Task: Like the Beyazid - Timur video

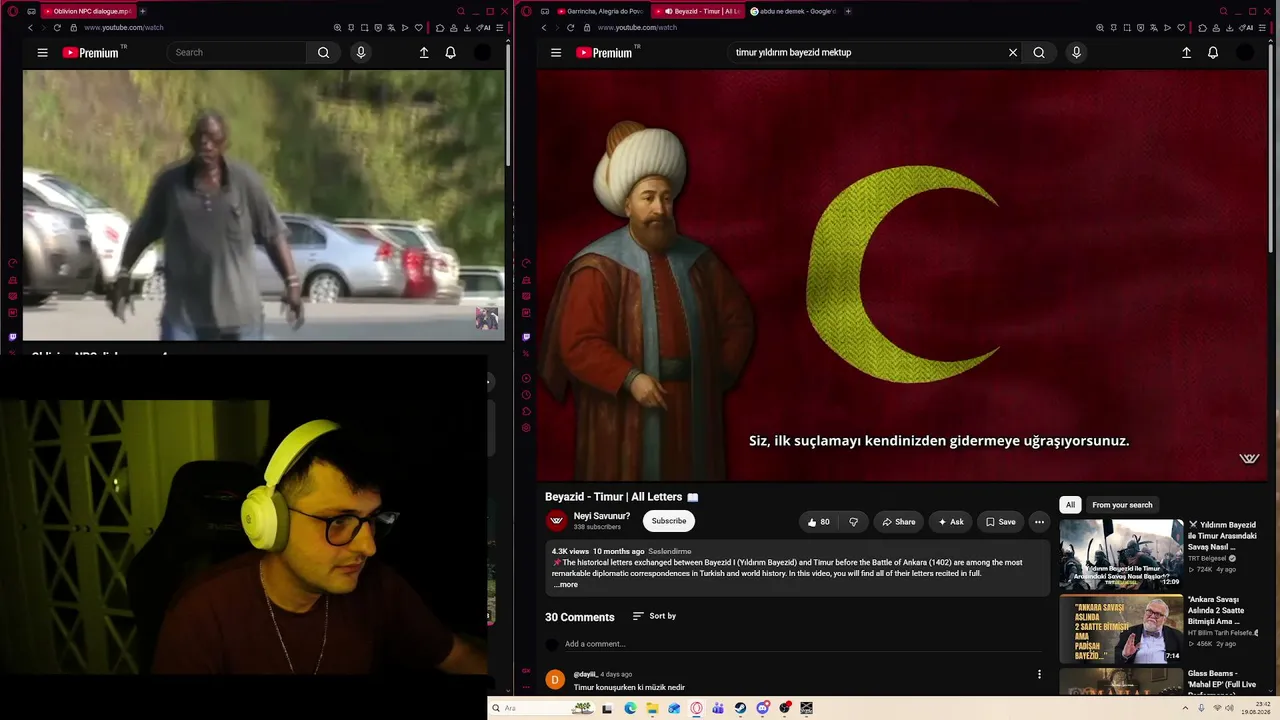Action: pos(819,522)
